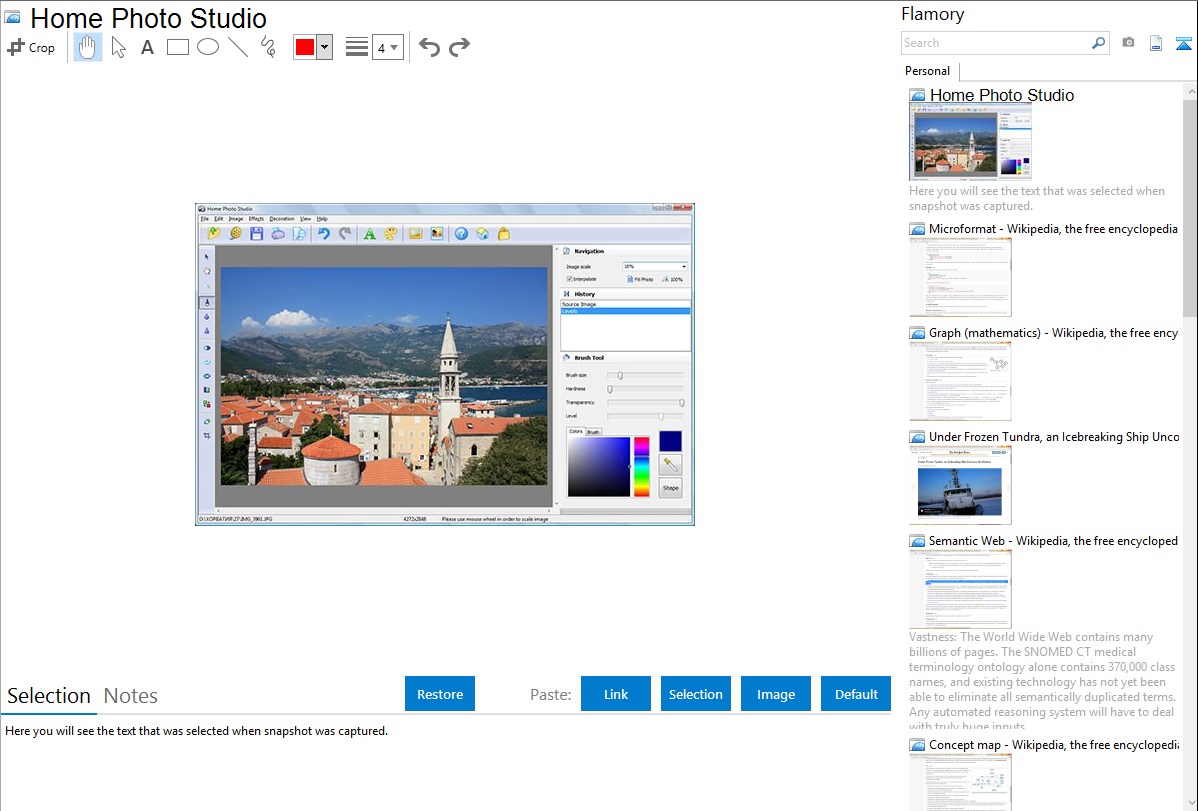Viewport: 1198px width, 811px height.
Task: Open Under Frozen Tundra snapshot thumbnail
Action: point(960,485)
